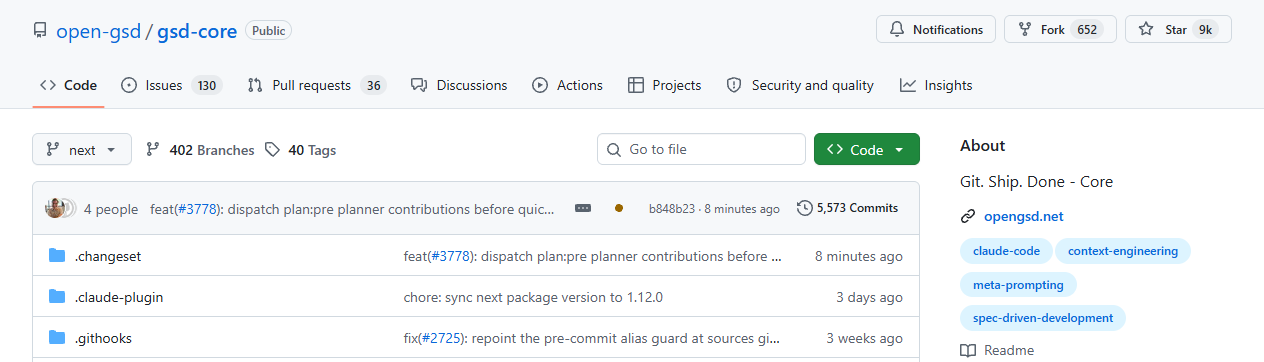The image size is (1264, 362).
Task: Click the tags icon next to 40 Tags
Action: click(272, 150)
